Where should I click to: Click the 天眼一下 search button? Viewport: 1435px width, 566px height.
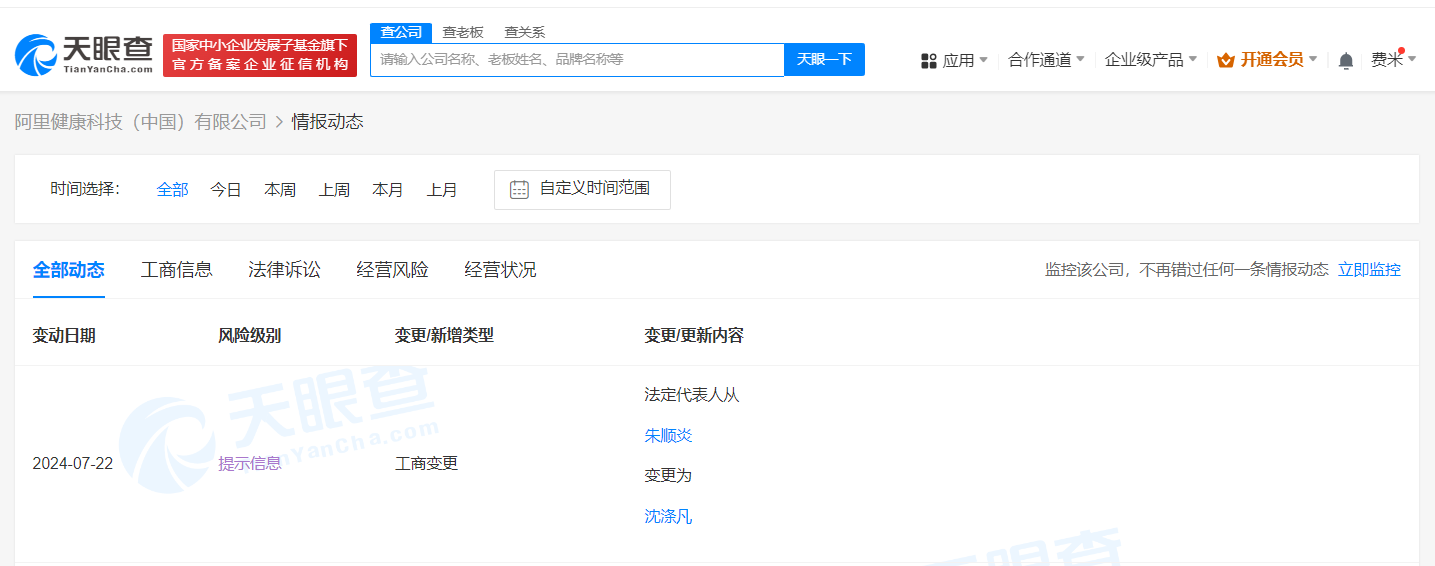824,60
